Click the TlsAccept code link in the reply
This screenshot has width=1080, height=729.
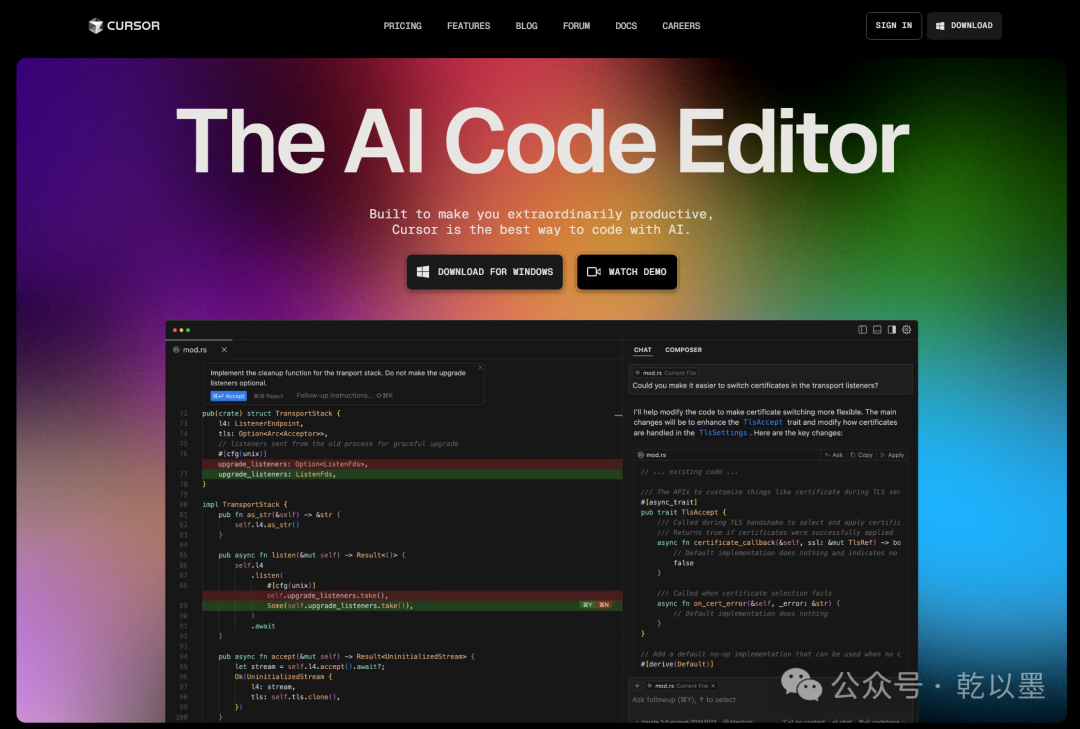(762, 422)
